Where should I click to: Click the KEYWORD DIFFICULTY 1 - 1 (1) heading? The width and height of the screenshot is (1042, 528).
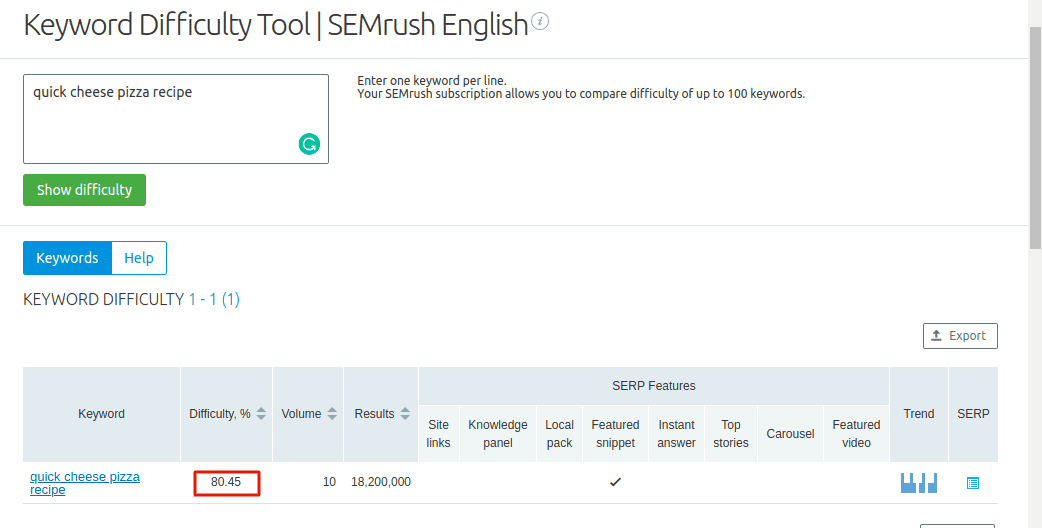coord(132,300)
